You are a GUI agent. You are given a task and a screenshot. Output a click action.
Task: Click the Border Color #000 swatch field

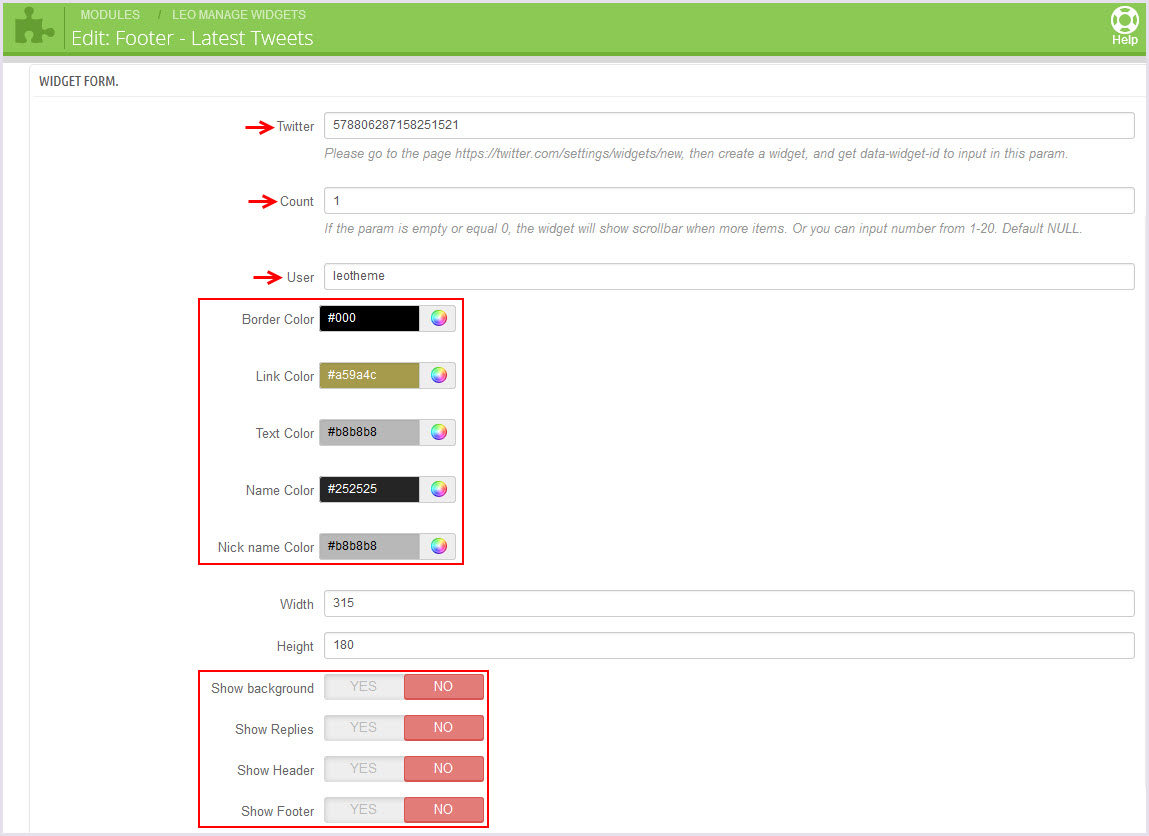click(x=369, y=319)
